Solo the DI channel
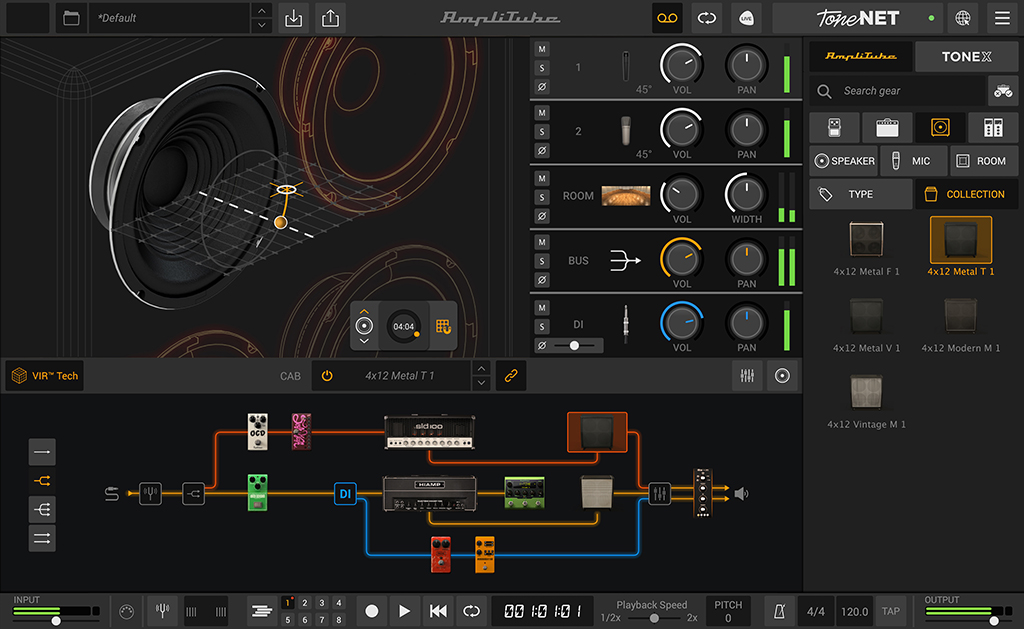Screen dimensions: 1024x629 point(543,325)
